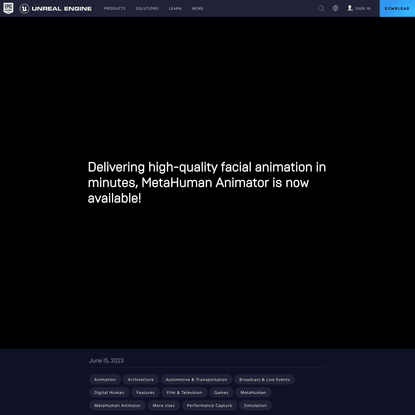Select the More Uses tag

164,405
